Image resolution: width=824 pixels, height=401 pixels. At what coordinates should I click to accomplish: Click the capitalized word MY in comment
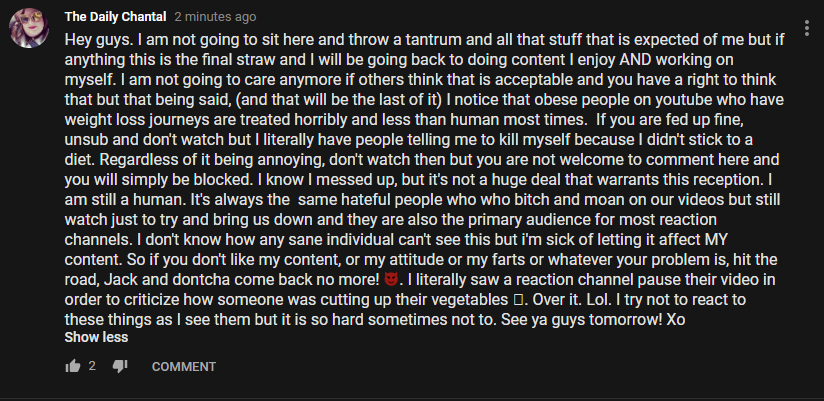click(714, 240)
